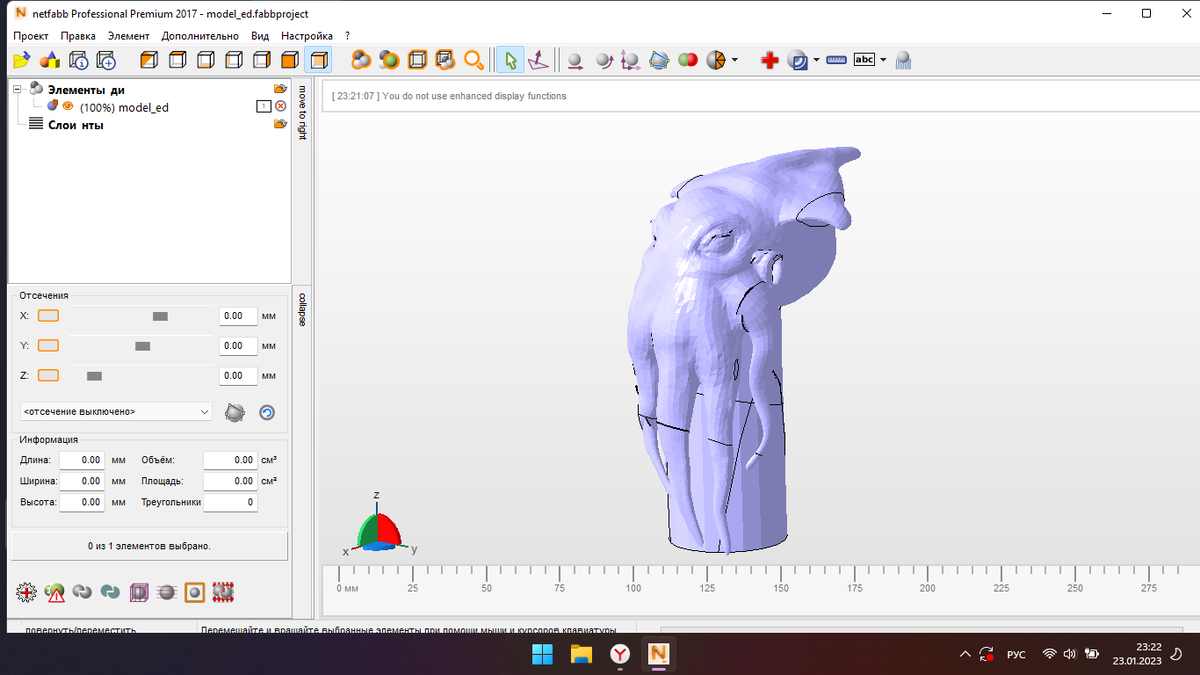
Task: Collapse the Элементы tree node
Action: (x=17, y=89)
